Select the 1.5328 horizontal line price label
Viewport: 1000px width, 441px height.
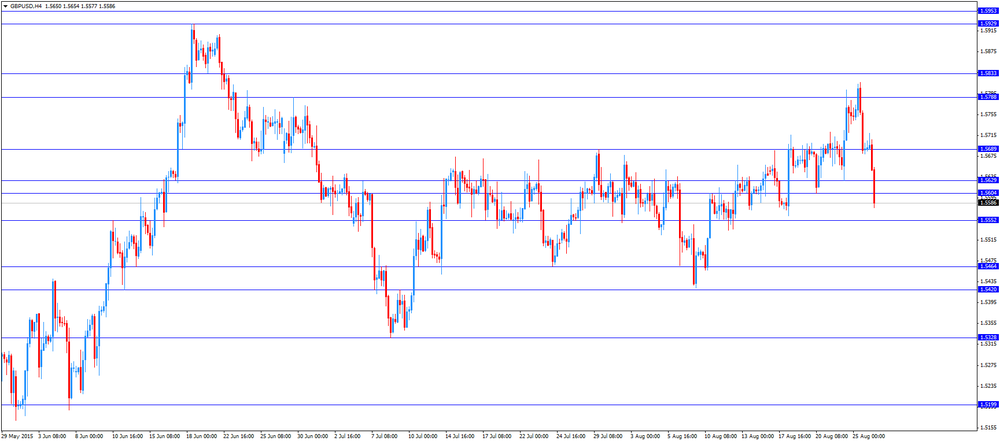987,337
